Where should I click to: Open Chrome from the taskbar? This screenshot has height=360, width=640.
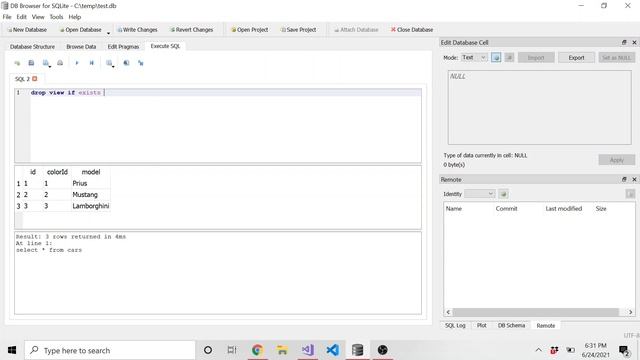257,350
